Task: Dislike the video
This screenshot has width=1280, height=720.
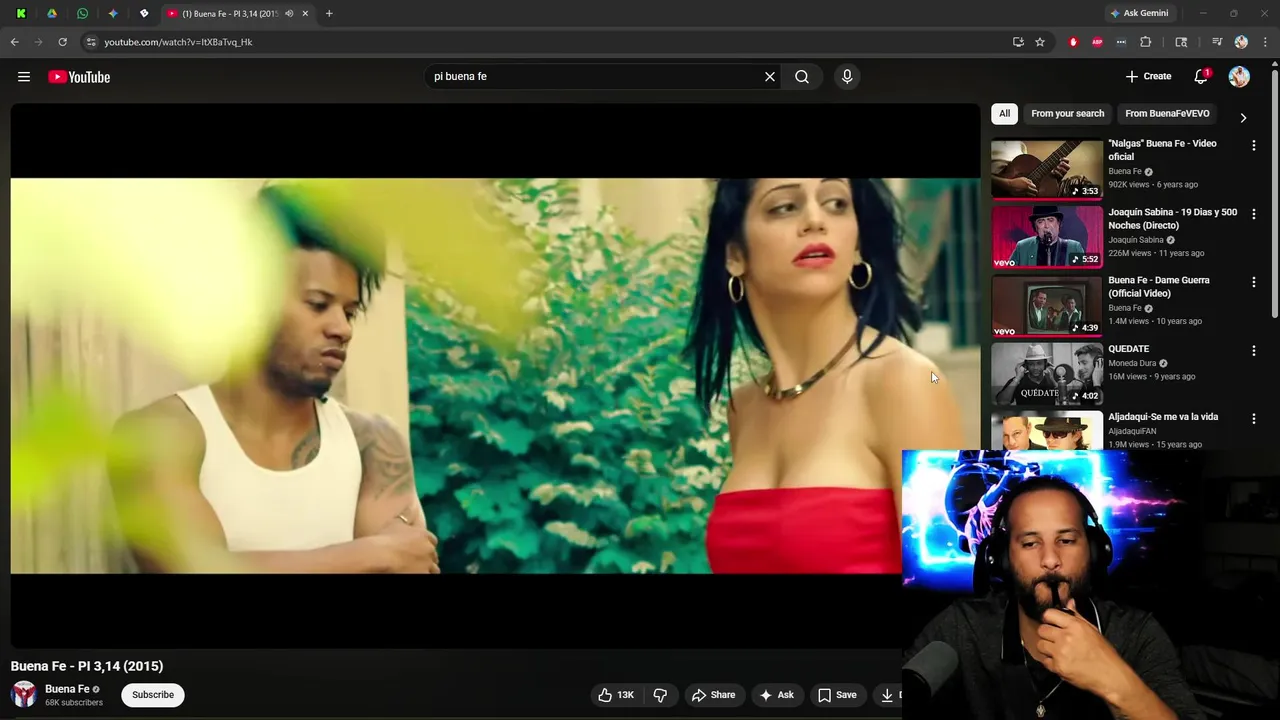Action: 660,695
